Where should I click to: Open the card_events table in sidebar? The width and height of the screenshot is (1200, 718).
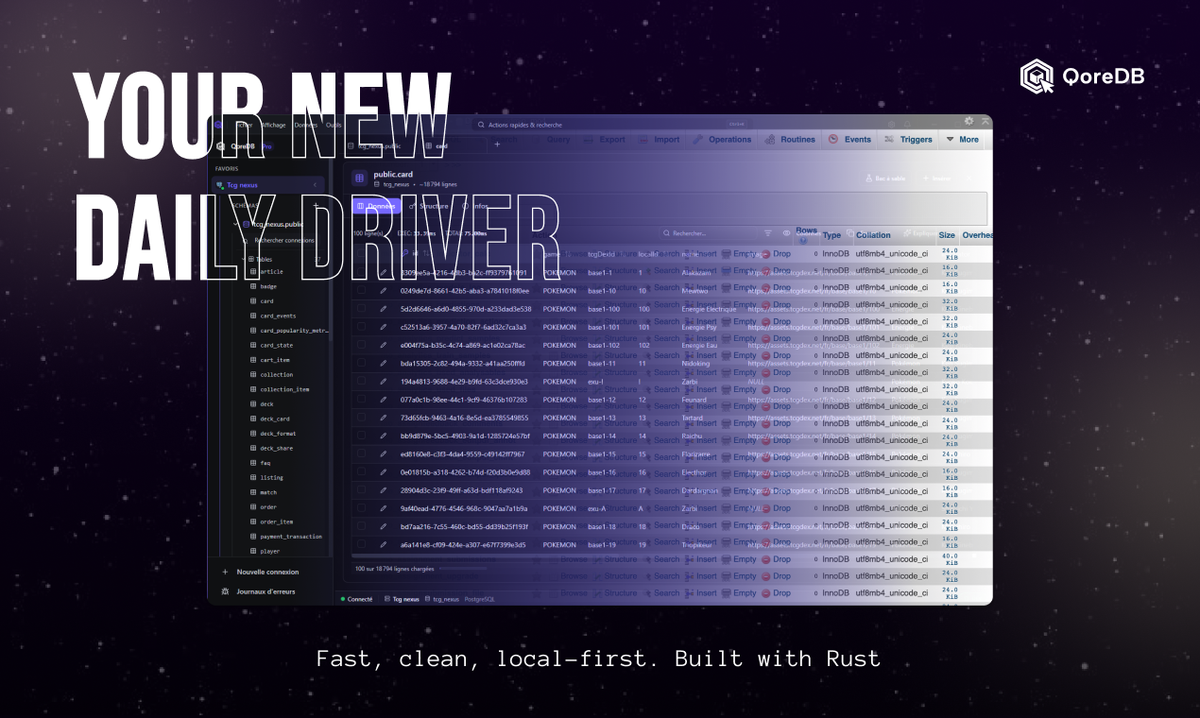coord(277,315)
